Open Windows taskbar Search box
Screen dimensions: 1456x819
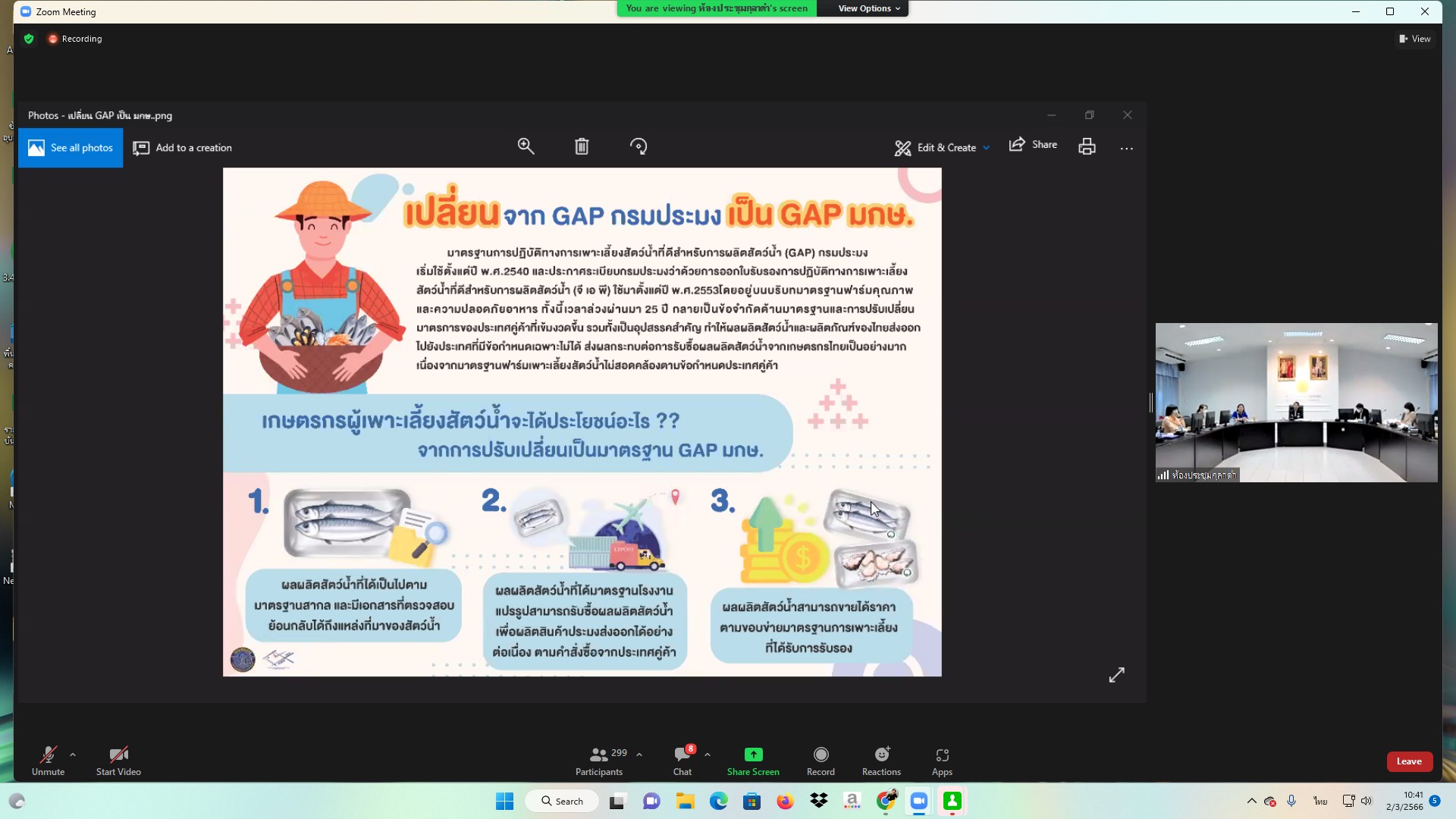click(562, 801)
